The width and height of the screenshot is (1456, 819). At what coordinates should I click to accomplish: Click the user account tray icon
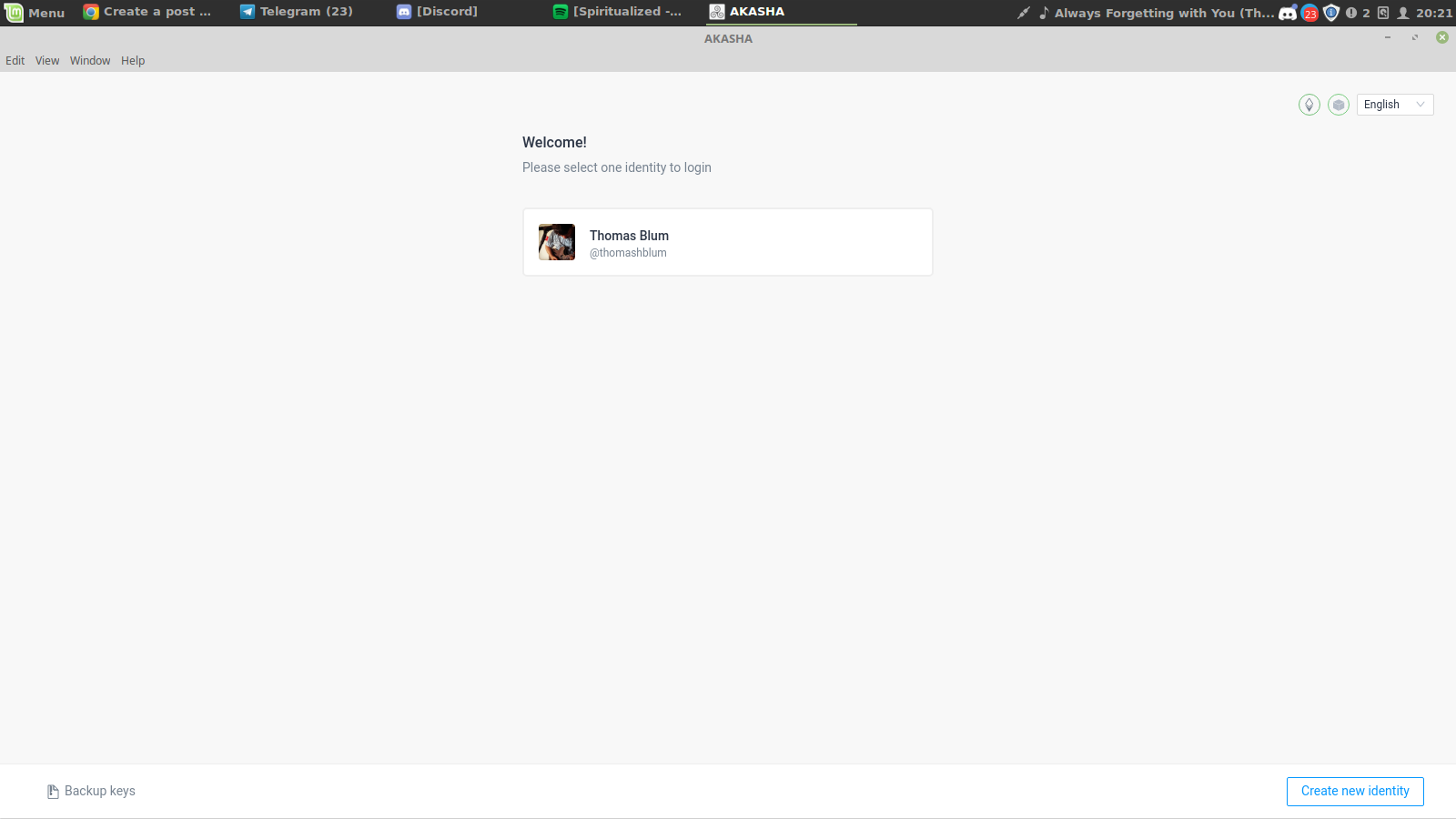click(x=1403, y=13)
